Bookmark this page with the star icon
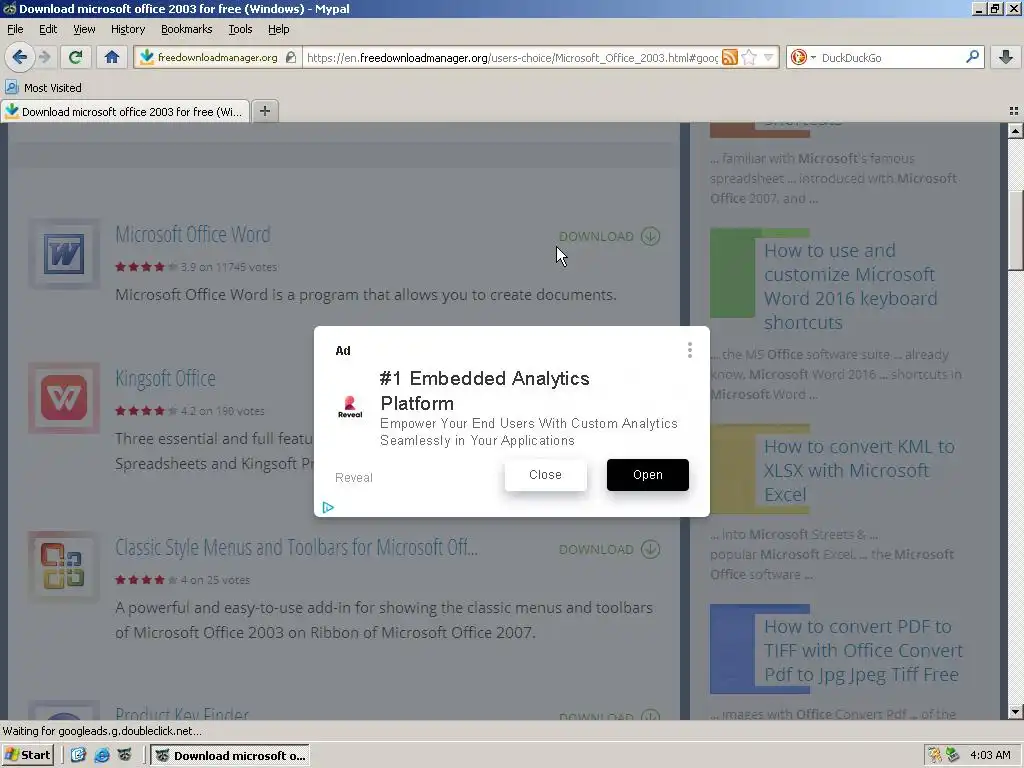1024x768 pixels. (x=749, y=57)
